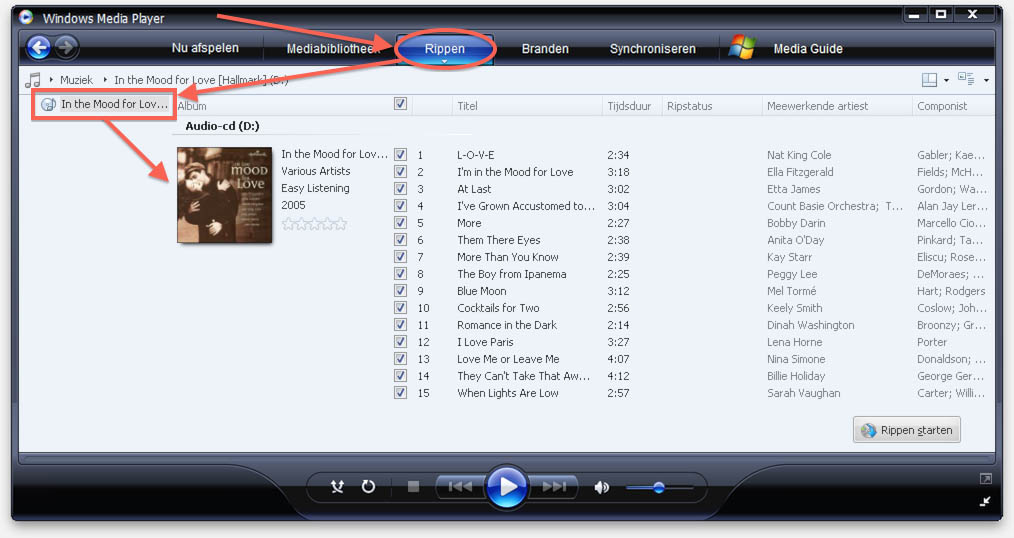Open the Rippen tab dropdown arrow
Screen dimensions: 1014x538
(x=444, y=61)
